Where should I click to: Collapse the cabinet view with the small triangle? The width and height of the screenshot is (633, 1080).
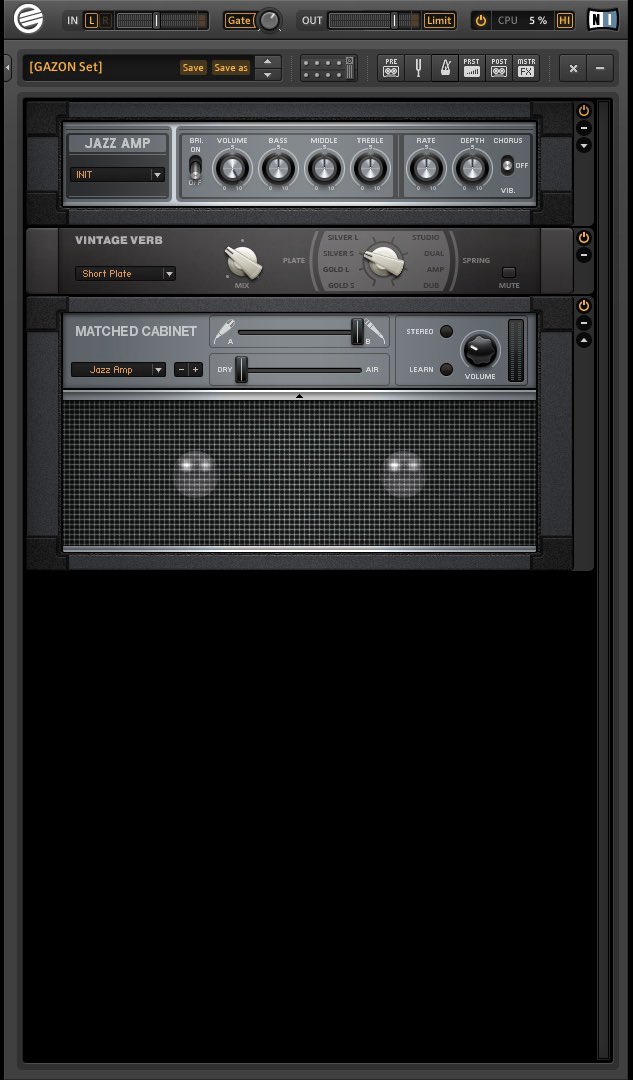[299, 396]
